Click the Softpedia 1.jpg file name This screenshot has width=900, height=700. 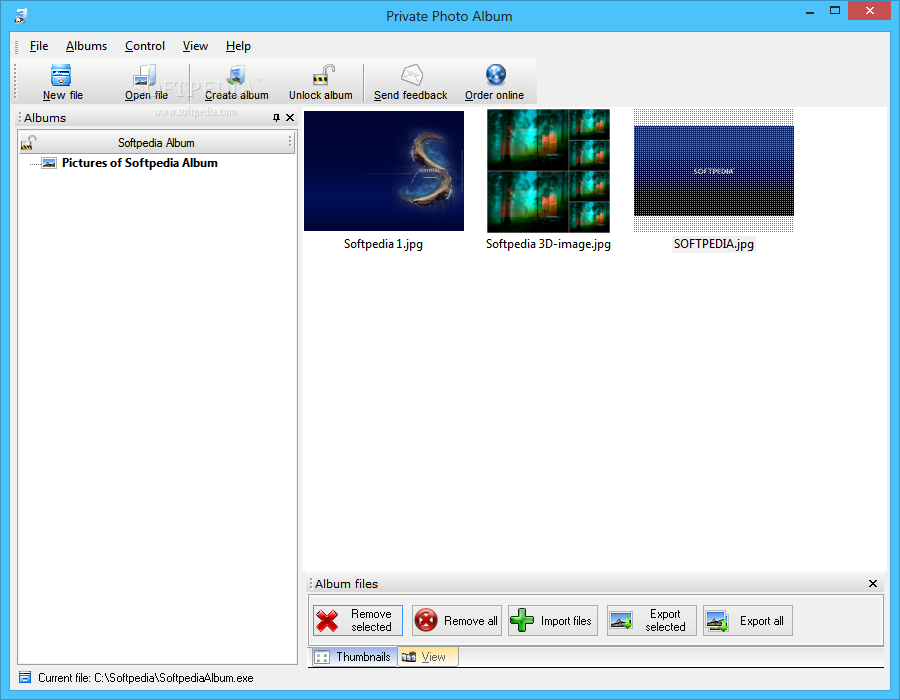tap(383, 244)
